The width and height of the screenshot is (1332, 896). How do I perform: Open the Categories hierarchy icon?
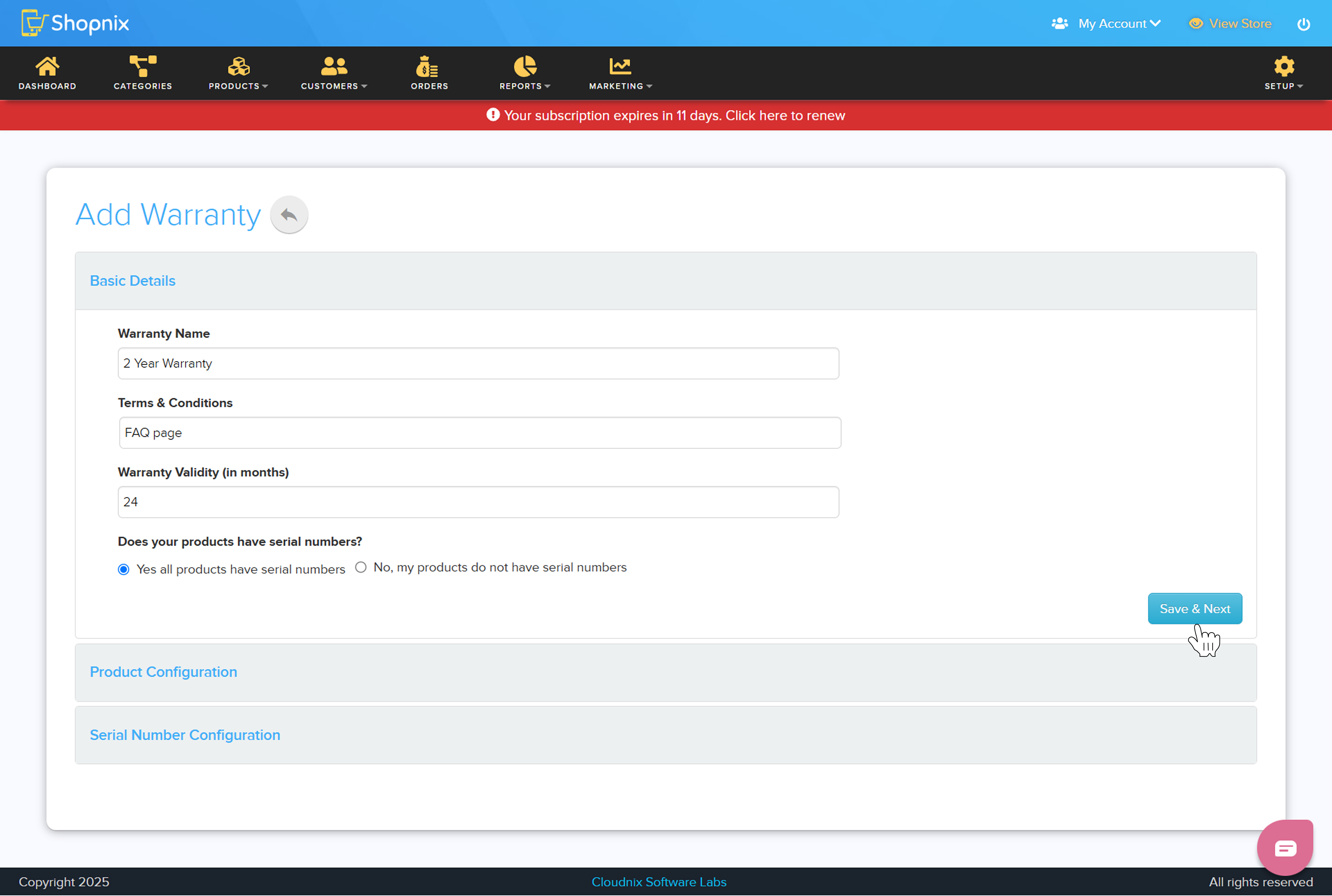click(143, 66)
